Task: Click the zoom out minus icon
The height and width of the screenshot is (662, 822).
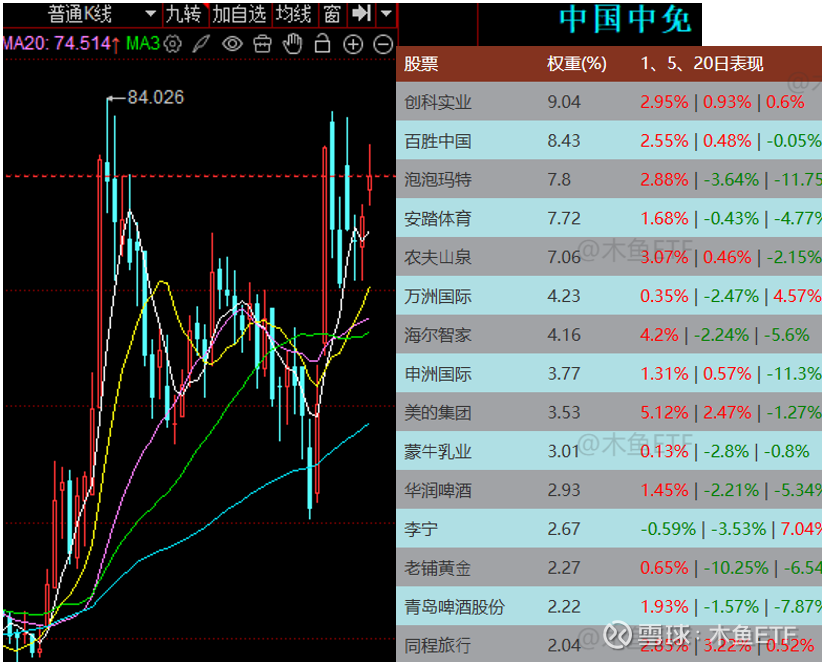Action: [383, 45]
